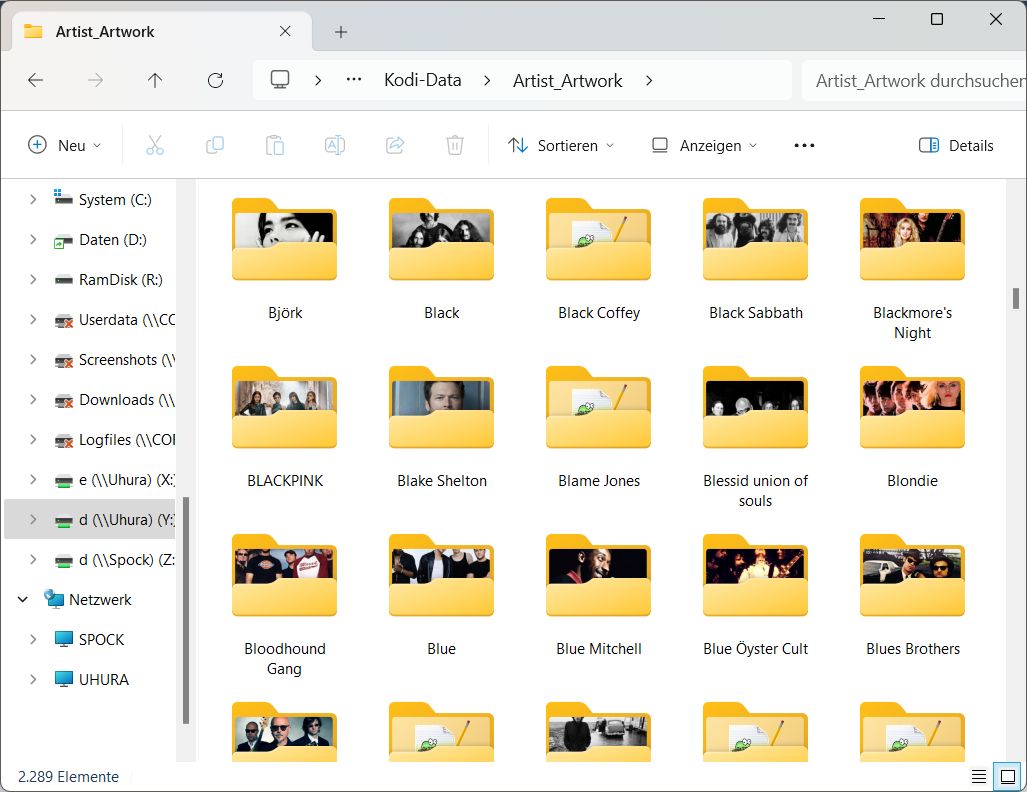Open chevron after Artist_Artwork breadcrumb
1027x792 pixels.
click(648, 81)
